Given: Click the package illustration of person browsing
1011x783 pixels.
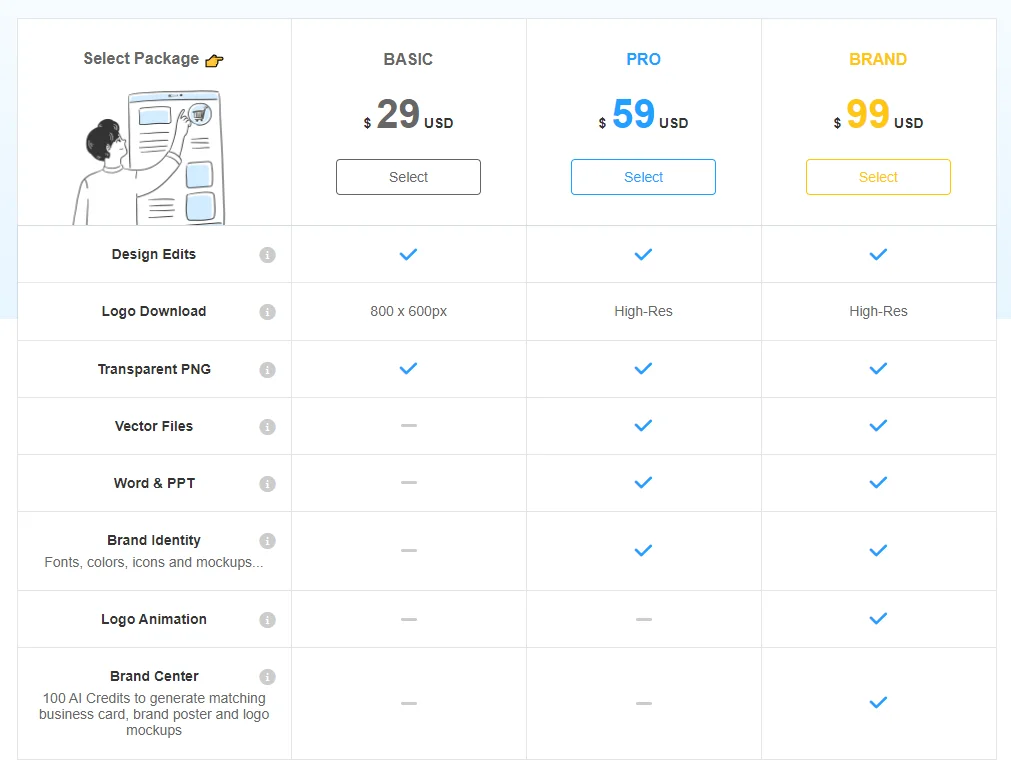Looking at the screenshot, I should point(150,157).
